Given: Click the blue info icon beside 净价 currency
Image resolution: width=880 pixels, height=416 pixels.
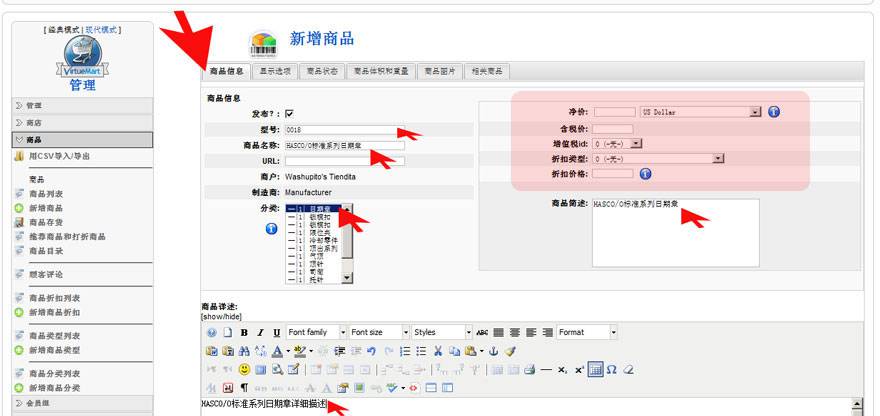Looking at the screenshot, I should [774, 112].
